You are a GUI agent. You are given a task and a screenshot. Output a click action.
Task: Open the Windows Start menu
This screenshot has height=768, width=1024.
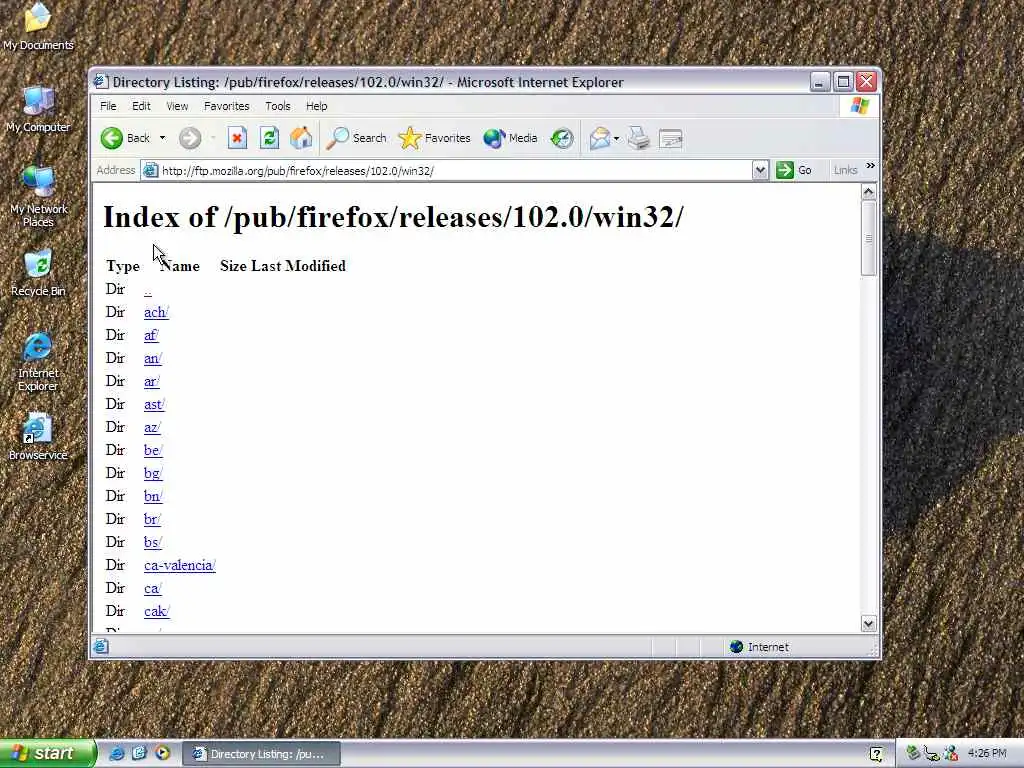coord(48,753)
